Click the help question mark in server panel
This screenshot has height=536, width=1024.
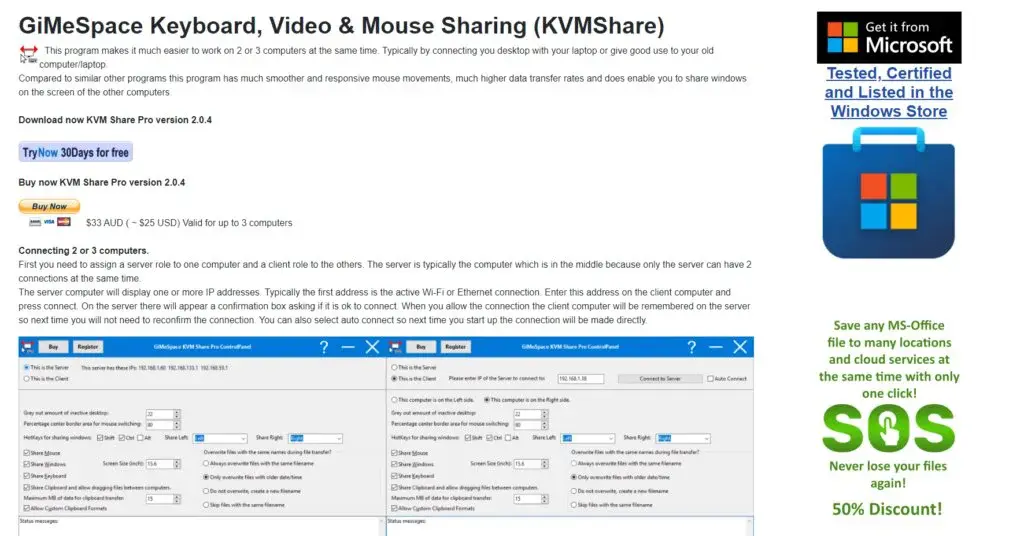[x=324, y=347]
